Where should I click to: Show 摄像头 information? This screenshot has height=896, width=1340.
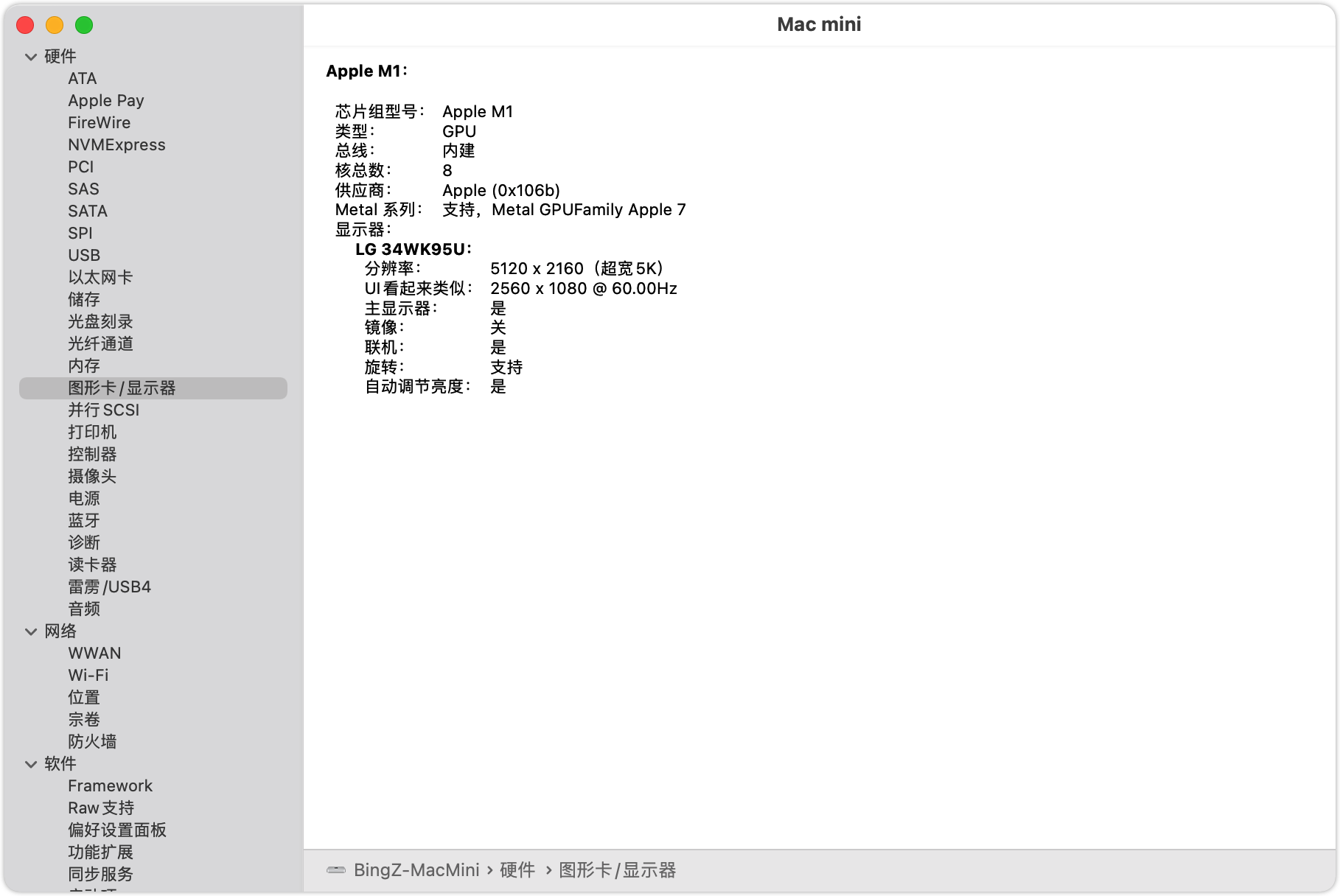(x=92, y=477)
